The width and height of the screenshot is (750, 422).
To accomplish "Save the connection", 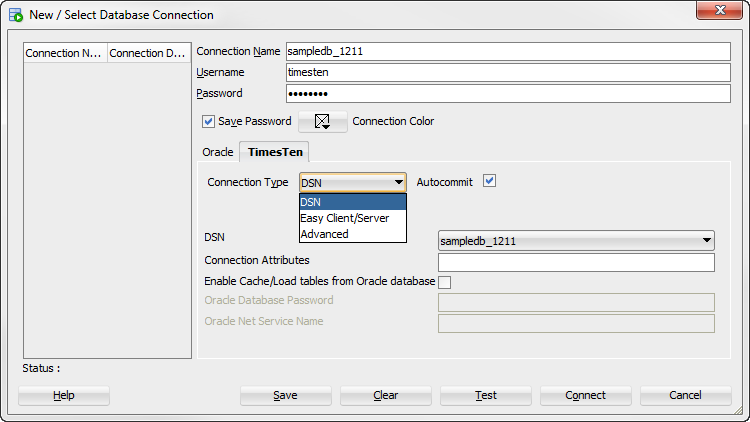I will 286,395.
